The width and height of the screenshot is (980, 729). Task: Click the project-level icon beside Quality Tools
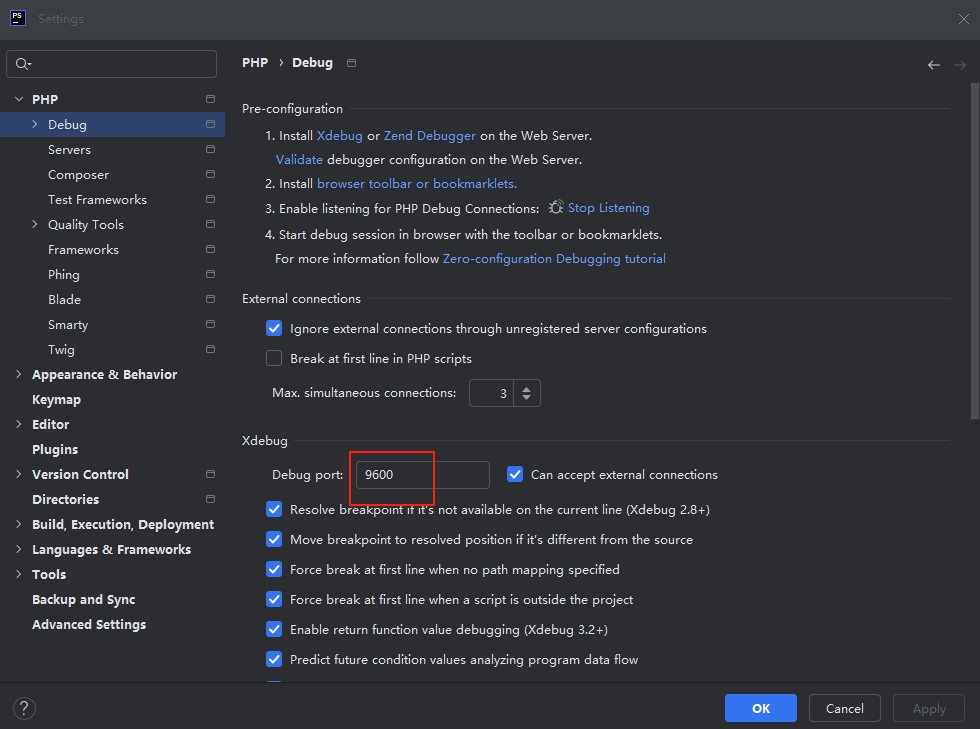210,224
